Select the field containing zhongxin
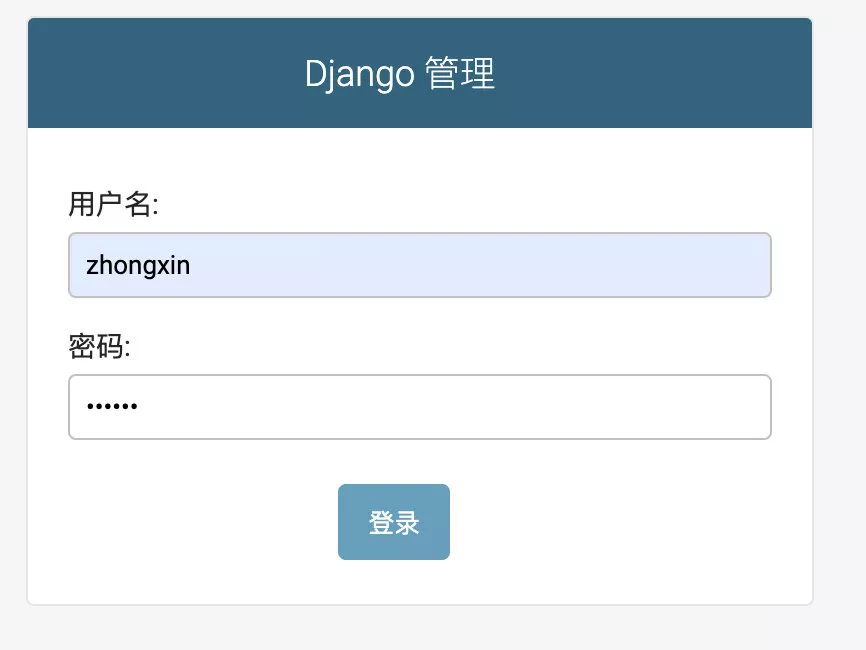The width and height of the screenshot is (866, 650). tap(419, 265)
